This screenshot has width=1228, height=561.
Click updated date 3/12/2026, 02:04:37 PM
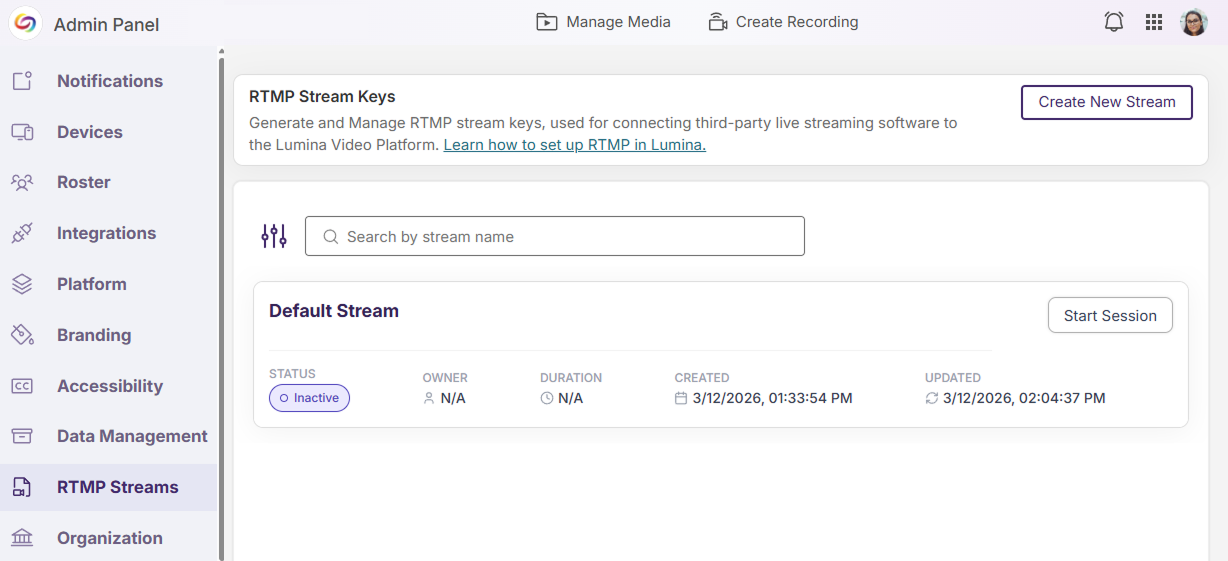(x=1024, y=398)
